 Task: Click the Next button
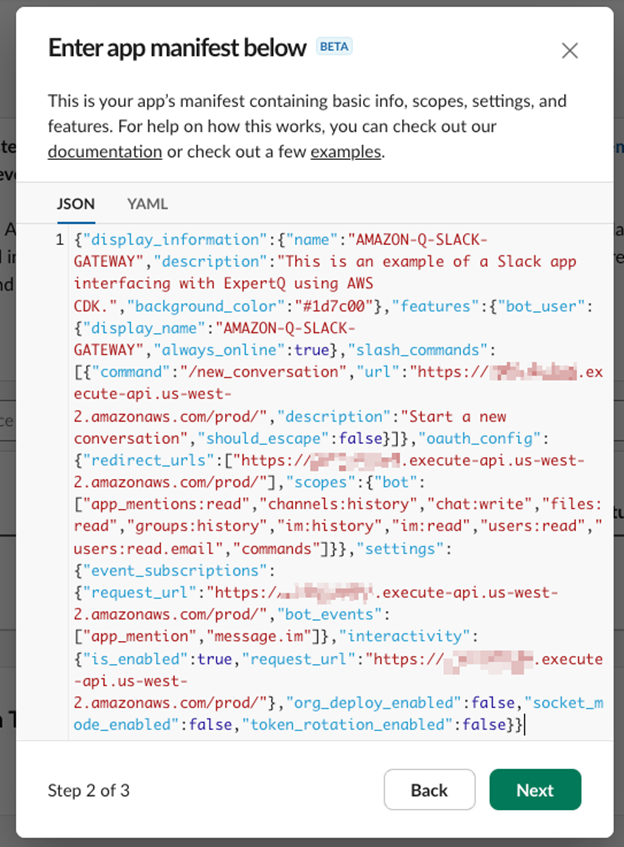tap(535, 790)
